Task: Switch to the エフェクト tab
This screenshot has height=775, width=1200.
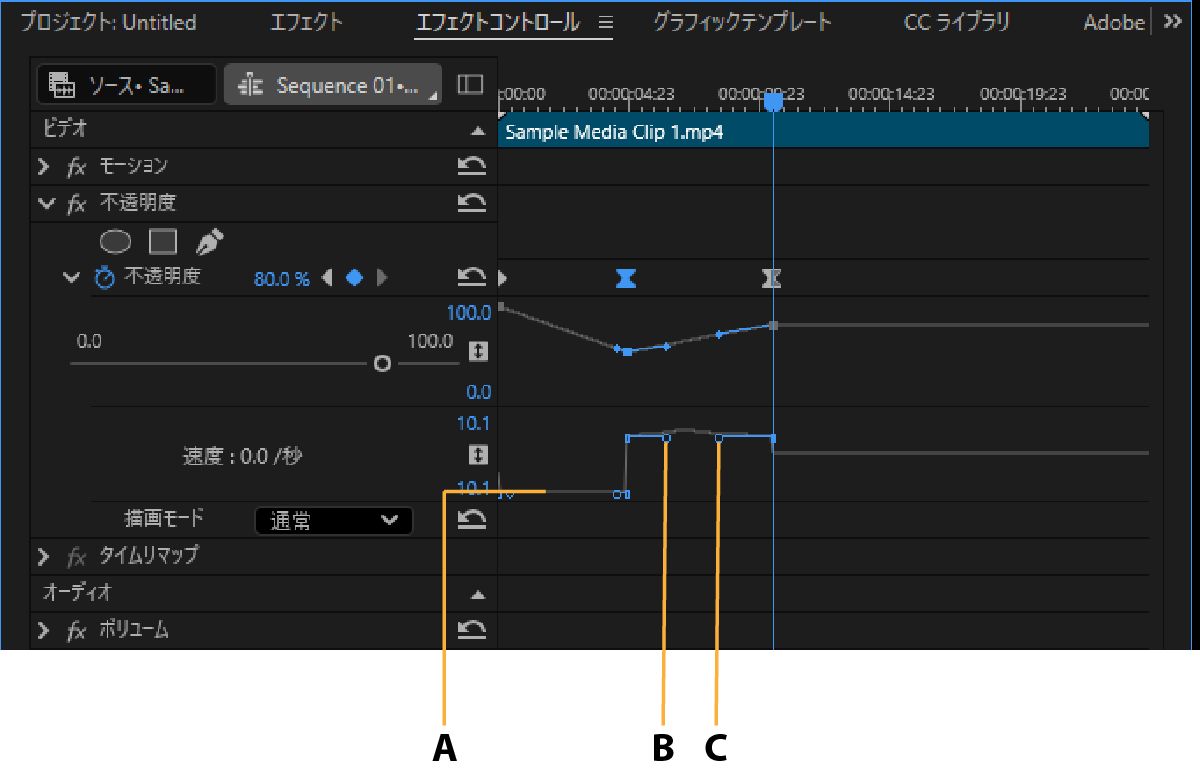Action: pos(306,22)
